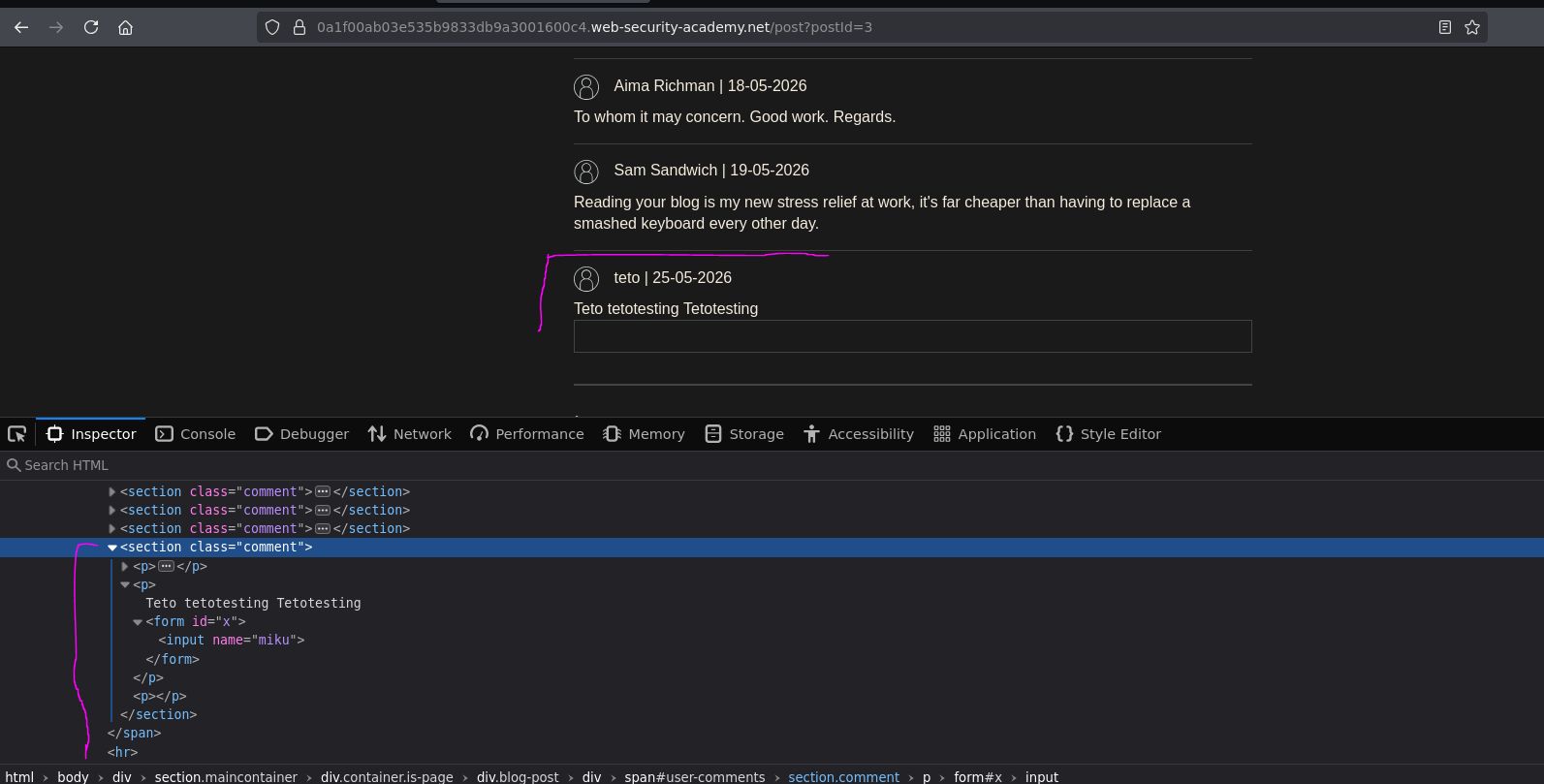Collapse the open p node with Teto text
The image size is (1544, 784).
click(x=125, y=585)
